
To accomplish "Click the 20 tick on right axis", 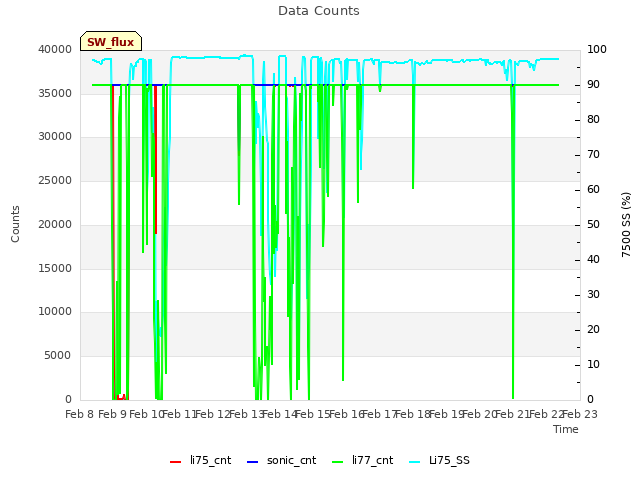I will point(593,329).
